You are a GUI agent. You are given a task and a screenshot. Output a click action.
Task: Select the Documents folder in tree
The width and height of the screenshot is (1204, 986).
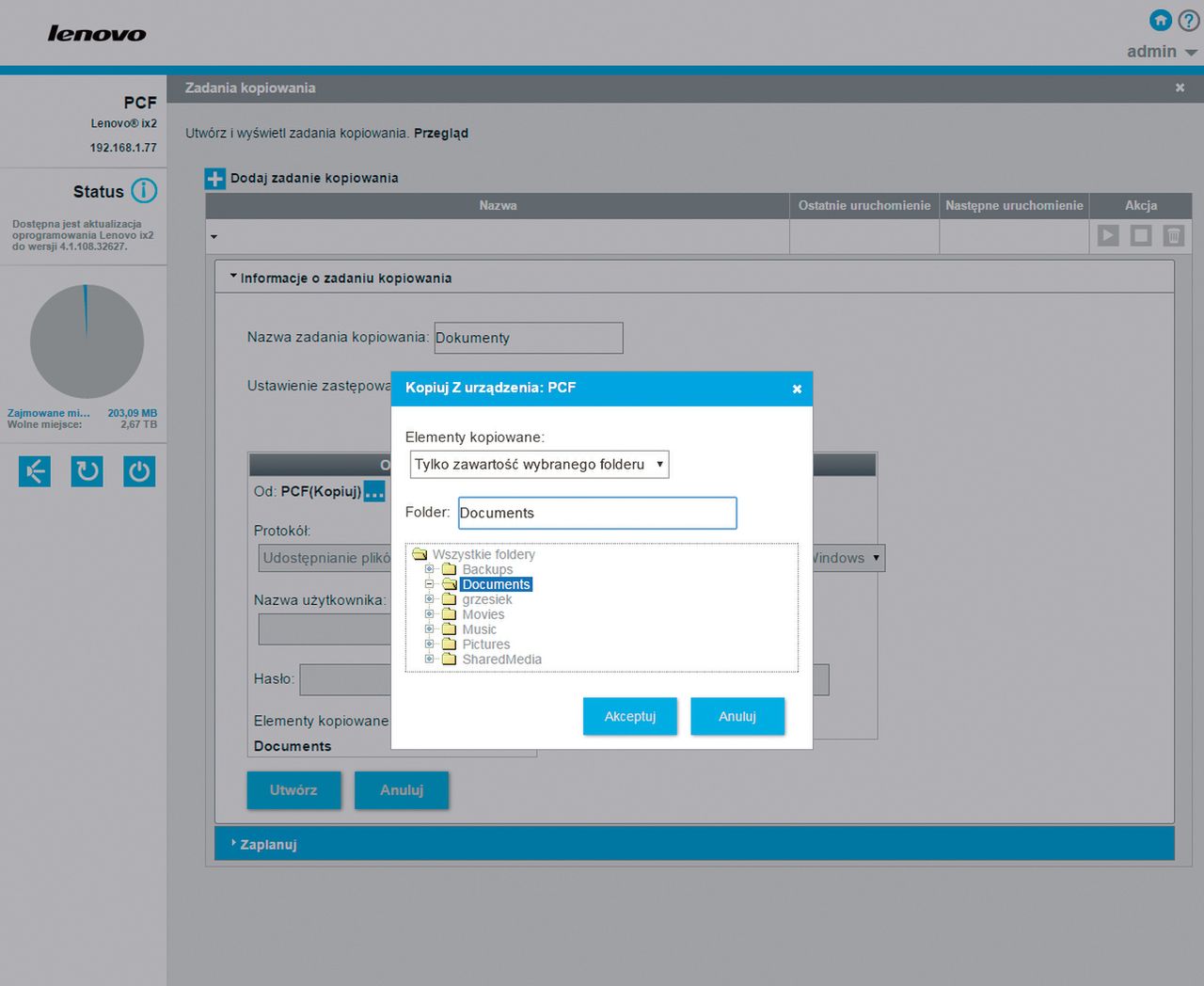point(497,584)
